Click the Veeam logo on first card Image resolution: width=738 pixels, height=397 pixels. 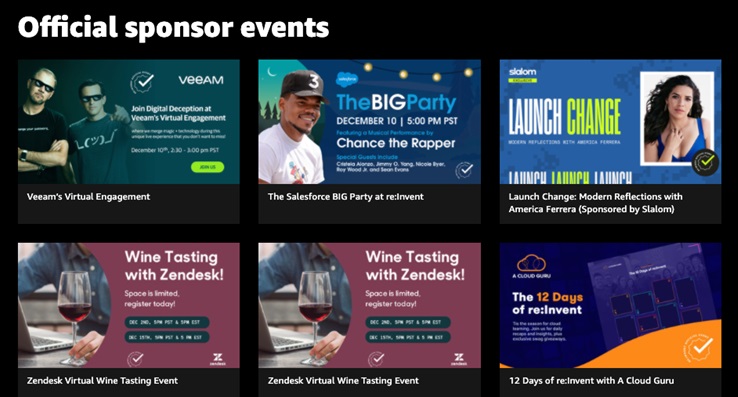point(201,80)
